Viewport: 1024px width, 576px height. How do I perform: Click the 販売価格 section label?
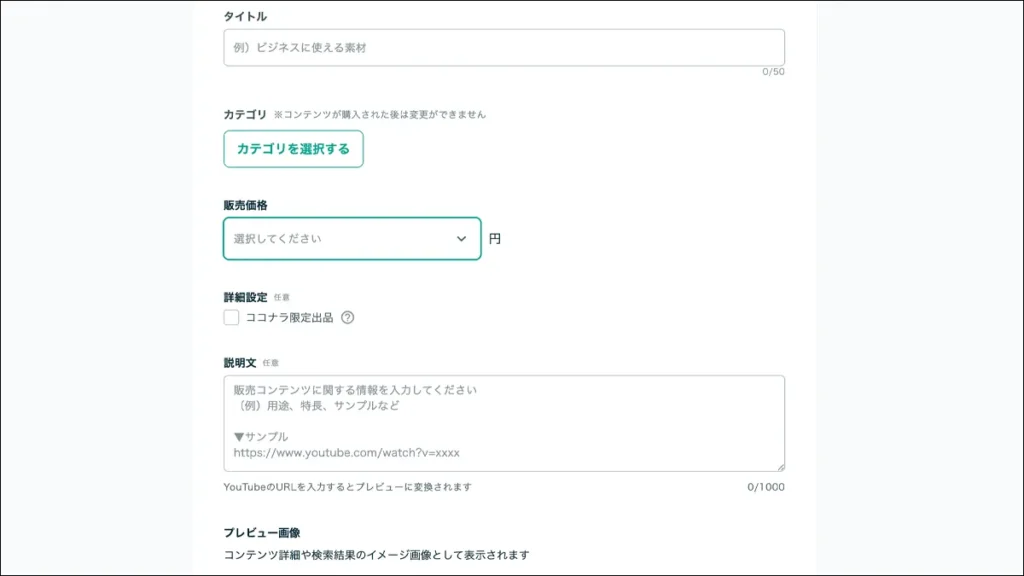tap(245, 205)
